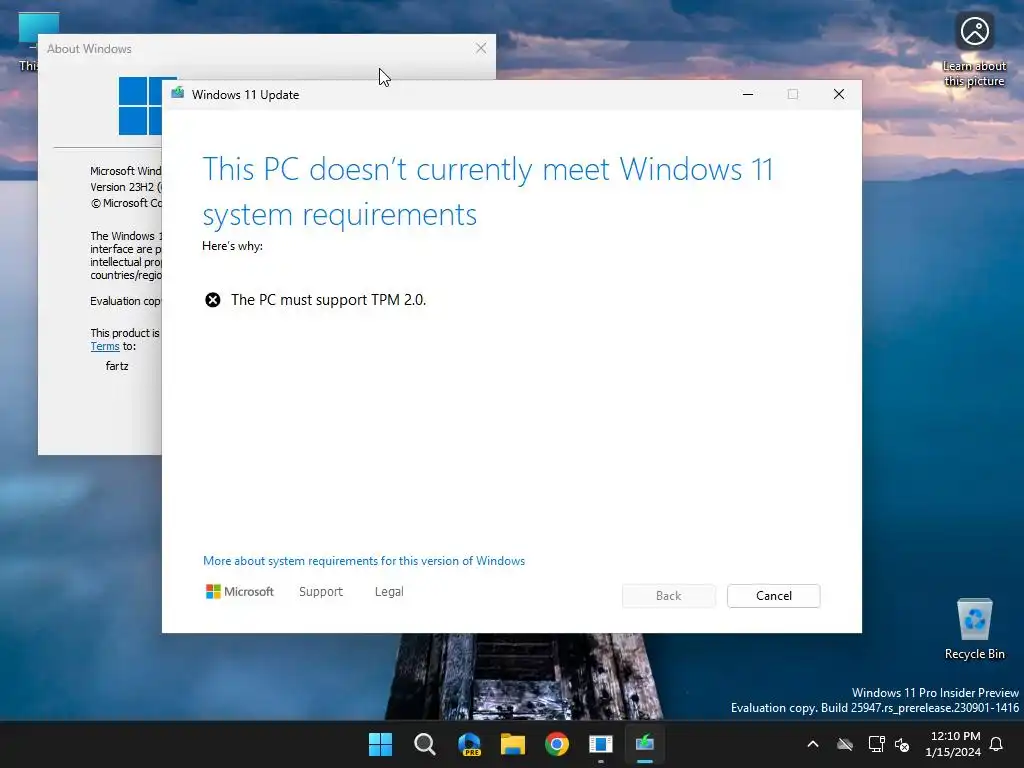Click the 'Here's why:' text

click(x=232, y=246)
